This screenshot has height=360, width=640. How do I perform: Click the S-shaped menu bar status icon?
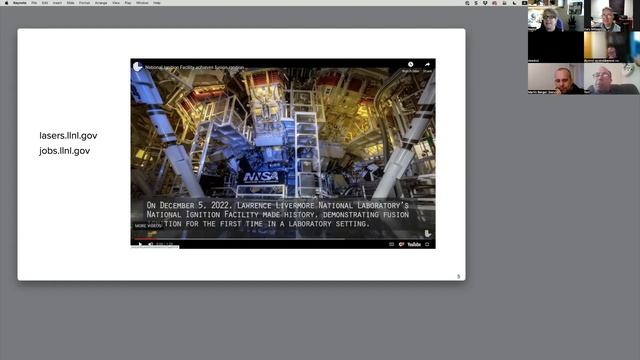click(x=476, y=3)
